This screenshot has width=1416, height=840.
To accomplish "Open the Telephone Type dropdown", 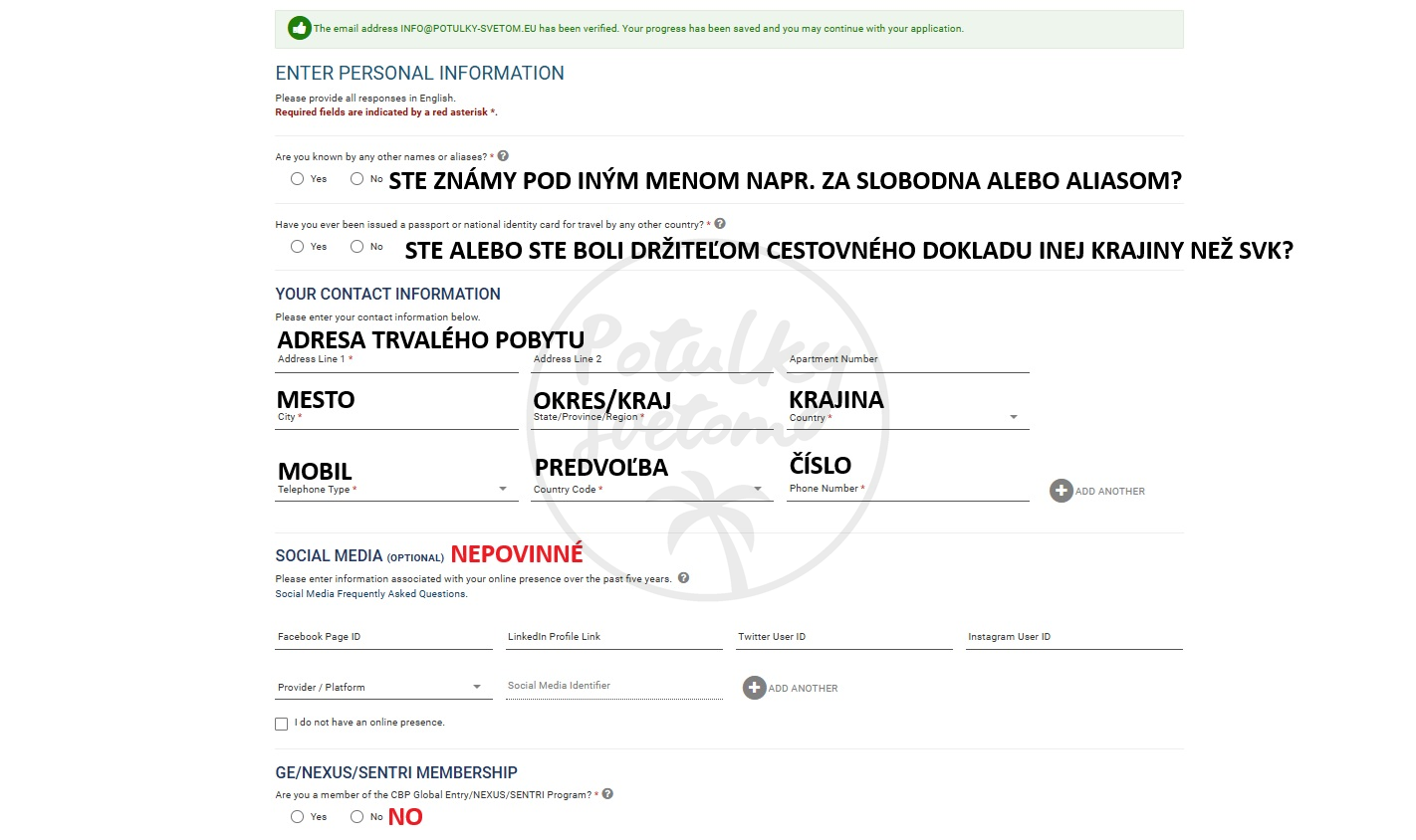I will [396, 490].
